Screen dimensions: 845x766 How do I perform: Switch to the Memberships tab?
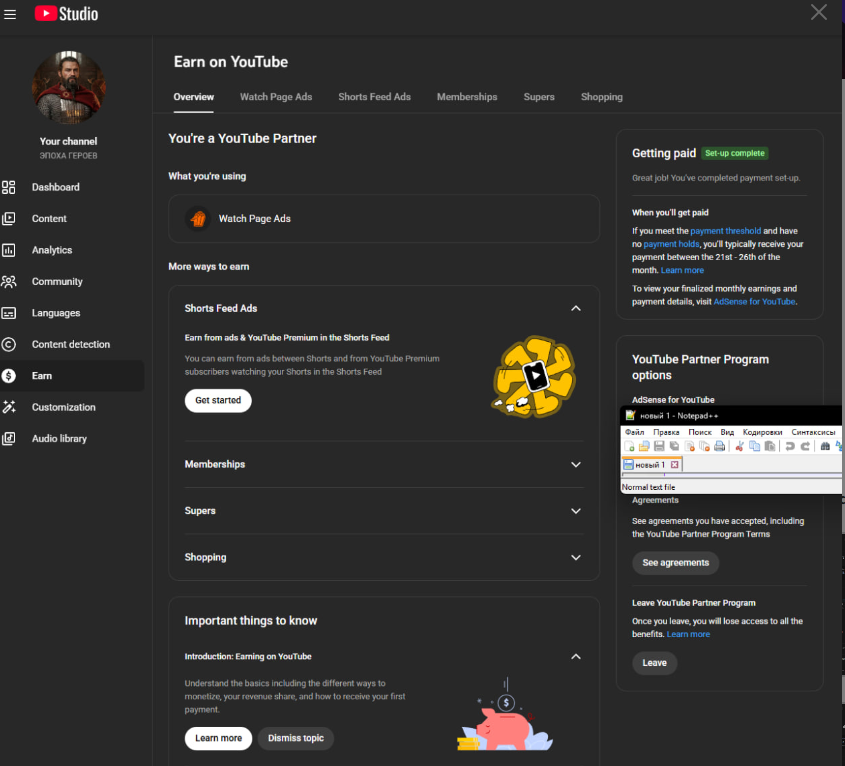click(x=467, y=97)
